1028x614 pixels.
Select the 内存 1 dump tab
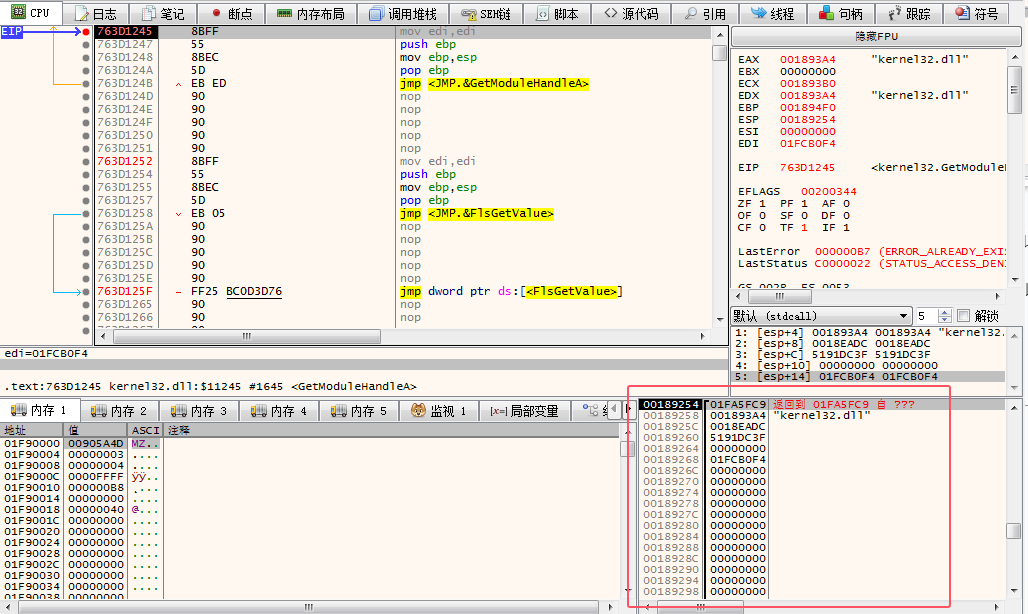point(39,410)
